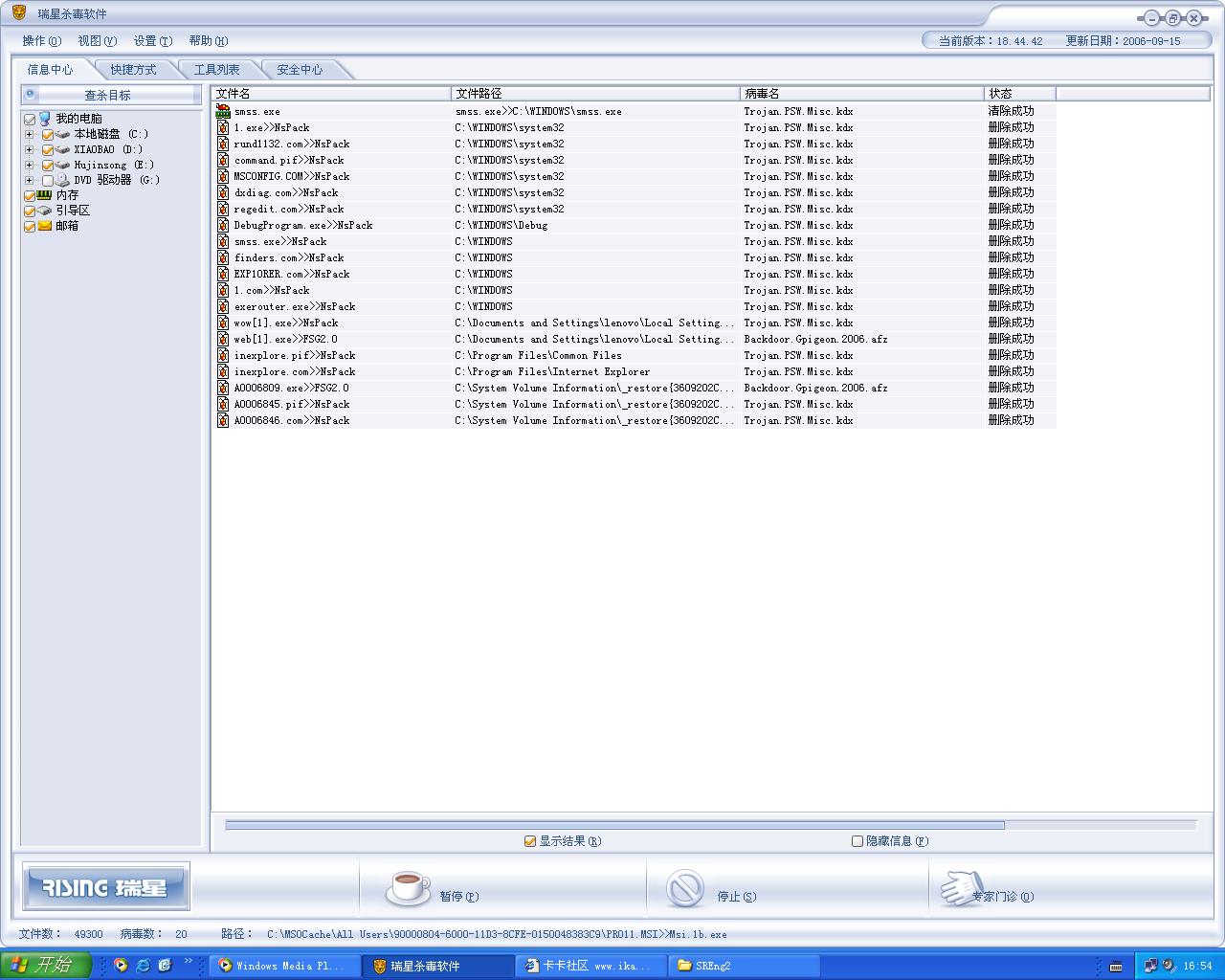Expand the Hujinsong (E:) tree node
Viewport: 1225px width, 980px height.
[29, 165]
